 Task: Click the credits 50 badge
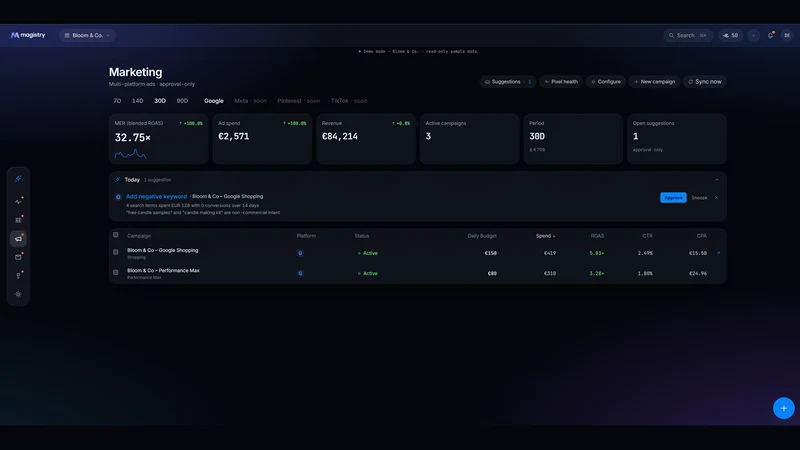[731, 35]
